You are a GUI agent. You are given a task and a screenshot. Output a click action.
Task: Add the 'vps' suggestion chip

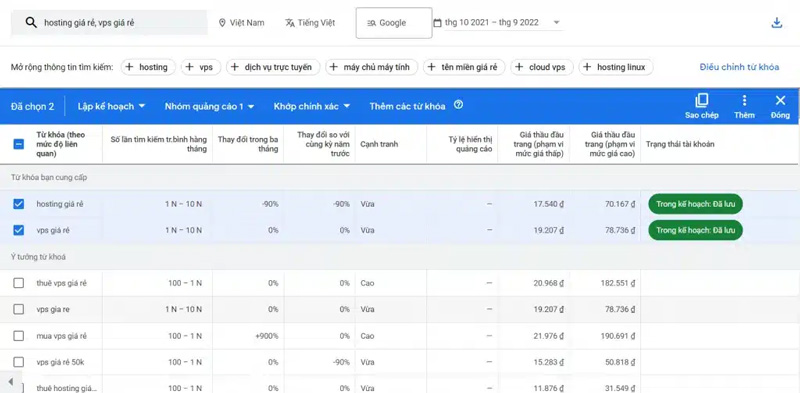point(201,67)
